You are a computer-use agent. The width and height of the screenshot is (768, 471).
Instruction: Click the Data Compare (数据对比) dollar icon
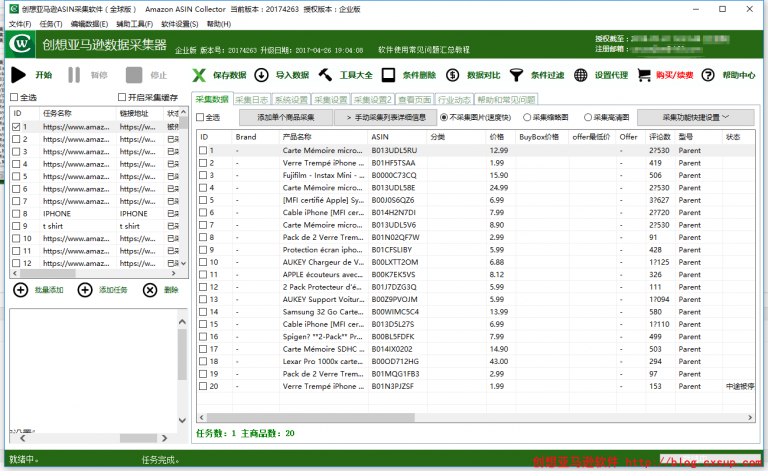[453, 75]
